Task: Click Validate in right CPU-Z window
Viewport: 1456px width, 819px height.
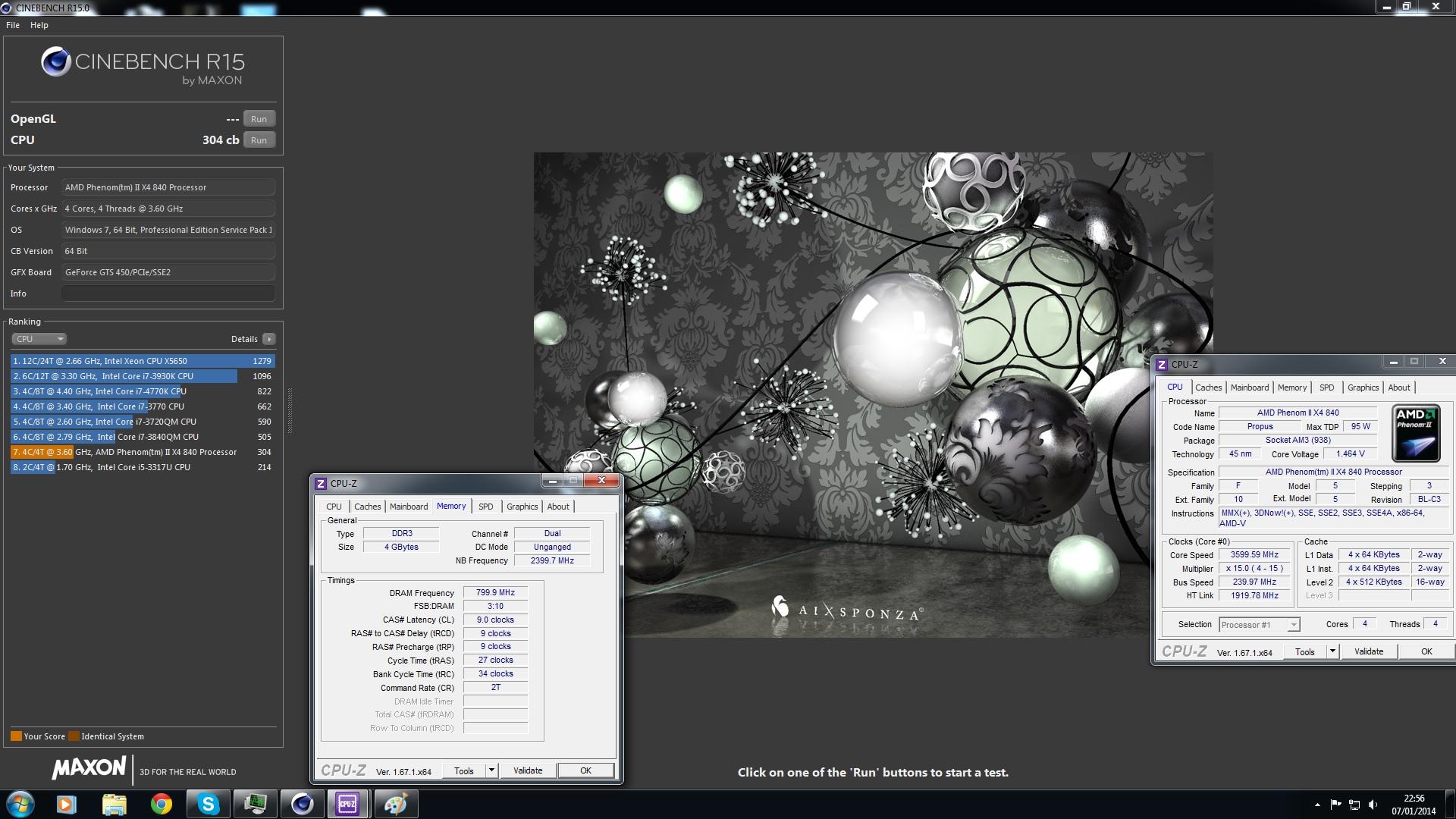Action: [x=1369, y=651]
